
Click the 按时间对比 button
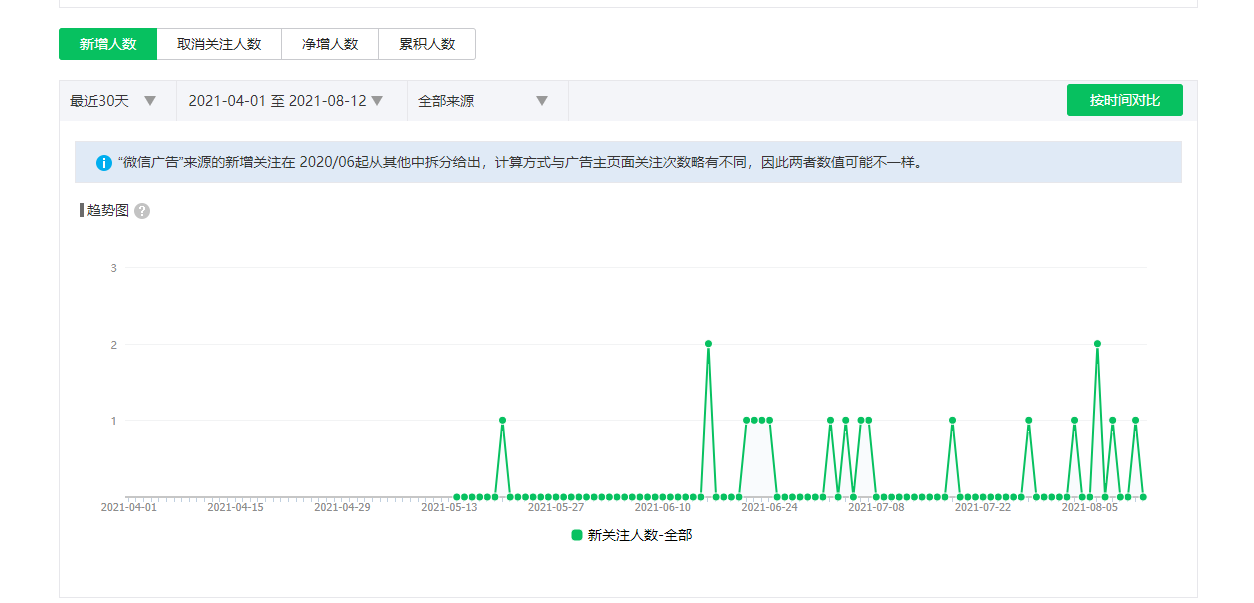coord(1124,100)
